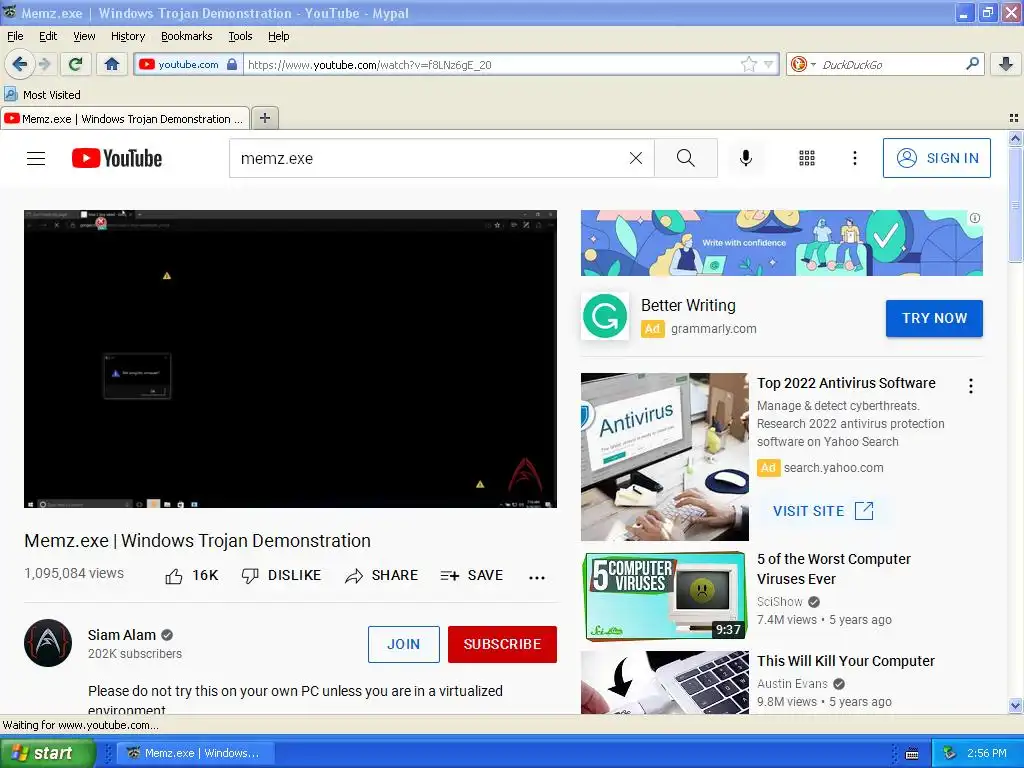
Task: Click the DISLIKE thumbs-down button
Action: click(x=281, y=575)
